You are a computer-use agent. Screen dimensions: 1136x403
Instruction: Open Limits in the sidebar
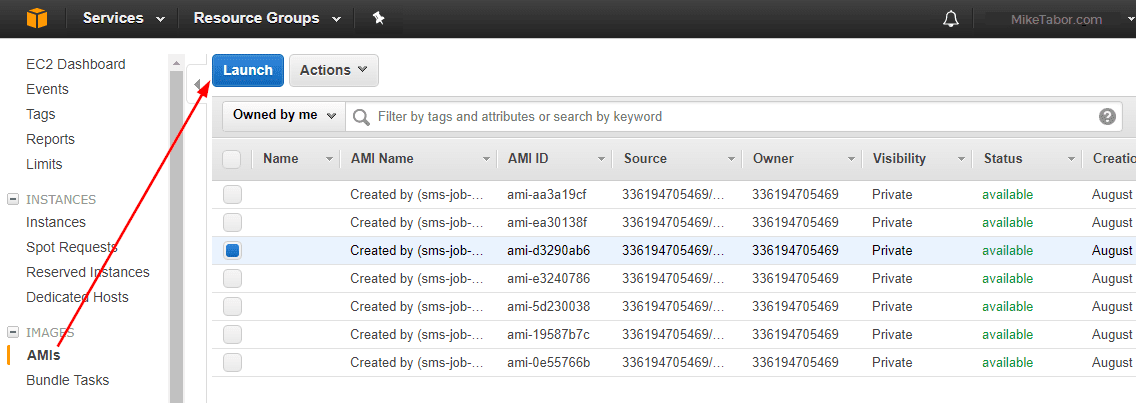pyautogui.click(x=44, y=165)
